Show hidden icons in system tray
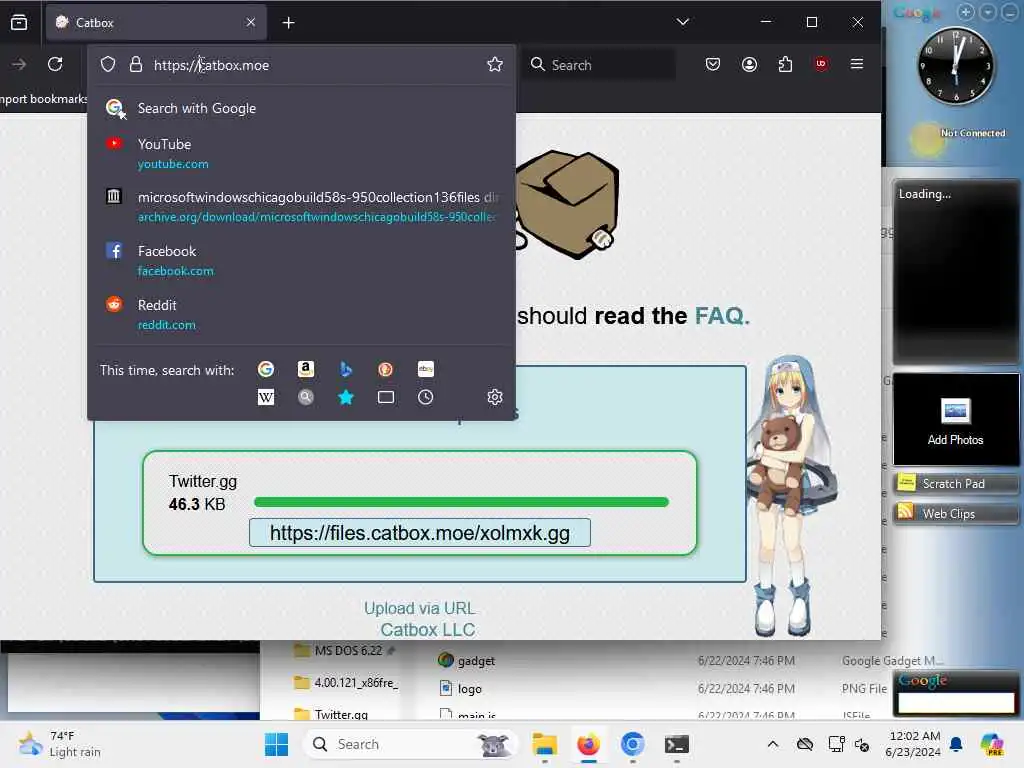 tap(773, 744)
